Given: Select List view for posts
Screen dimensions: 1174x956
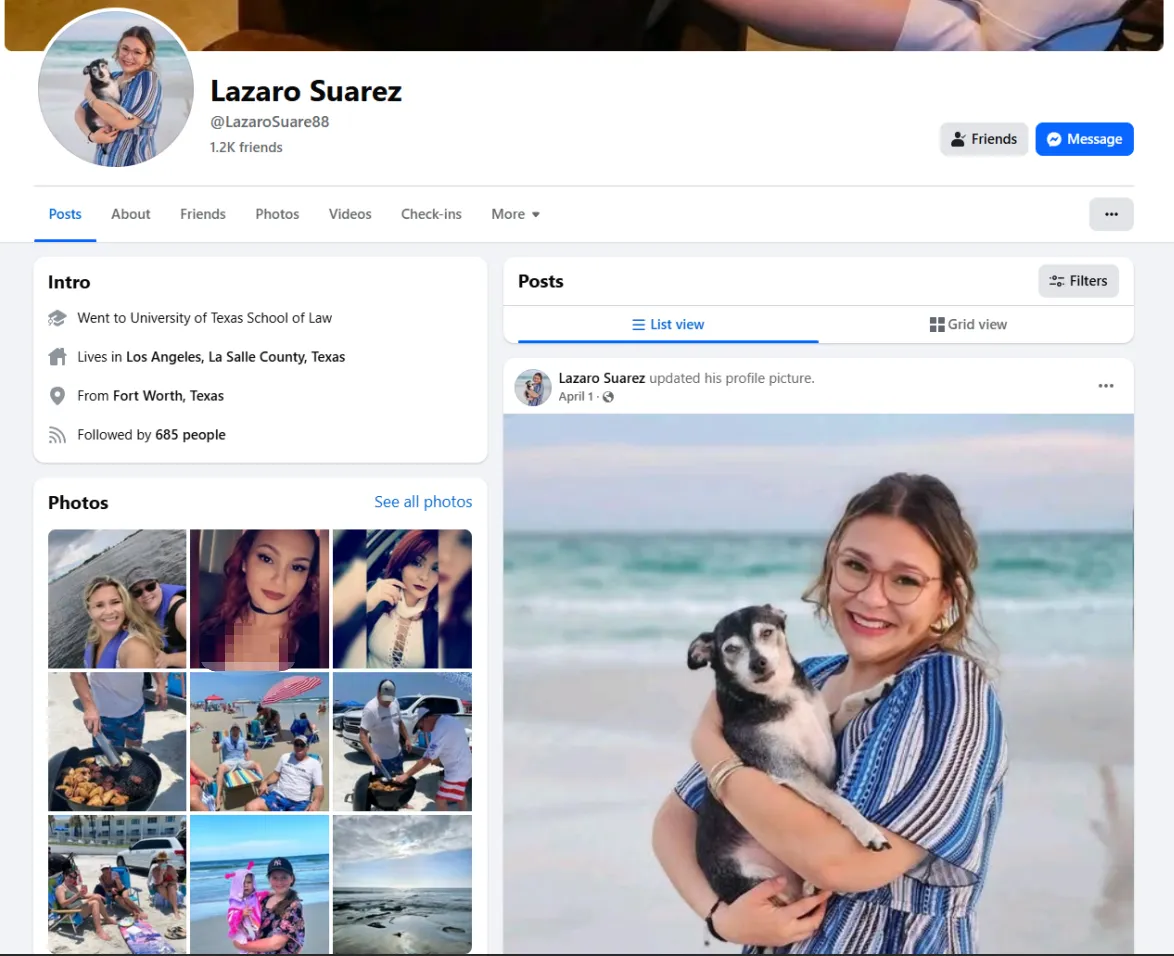Looking at the screenshot, I should 668,324.
